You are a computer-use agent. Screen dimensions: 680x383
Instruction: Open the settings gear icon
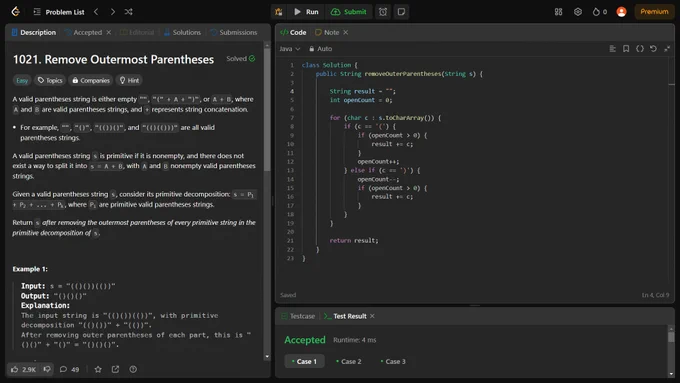coord(578,12)
